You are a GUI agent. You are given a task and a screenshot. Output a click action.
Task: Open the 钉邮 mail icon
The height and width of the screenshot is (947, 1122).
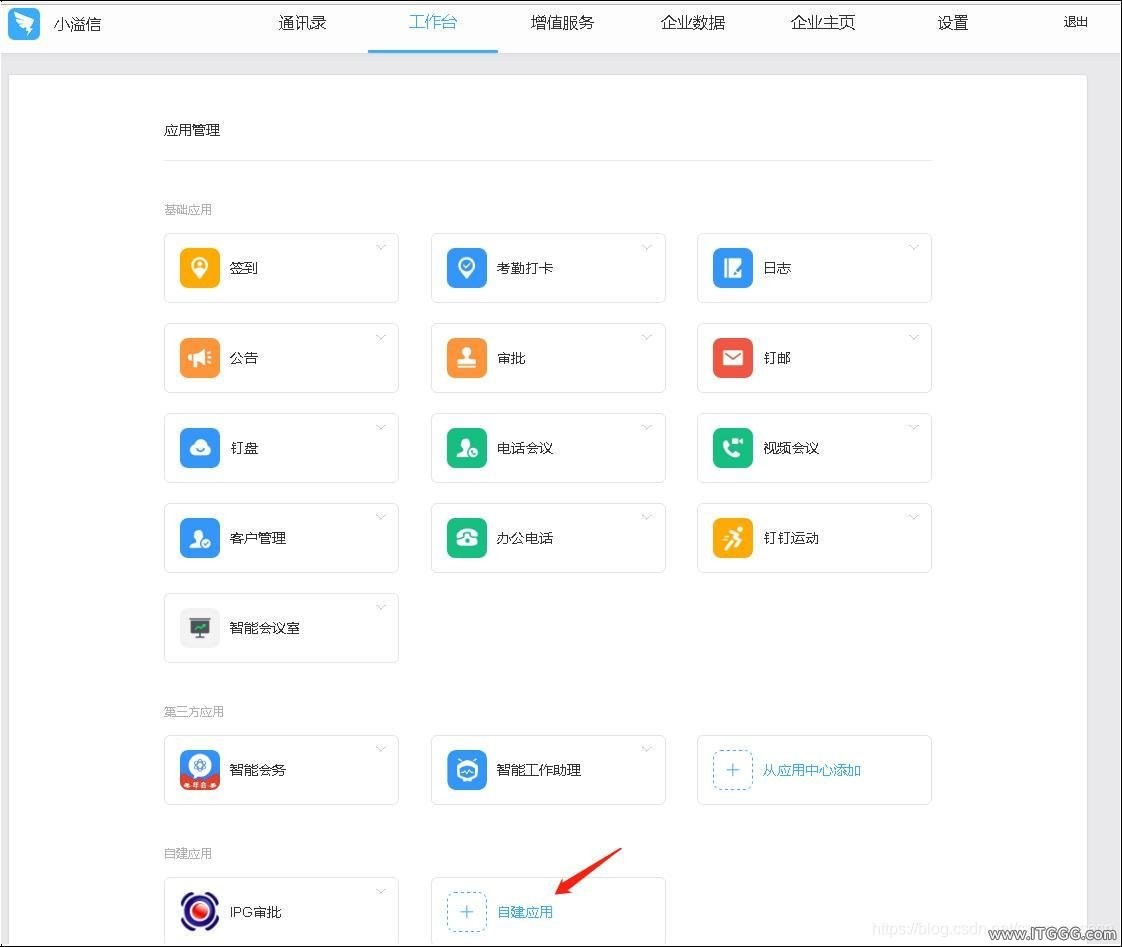(x=733, y=358)
